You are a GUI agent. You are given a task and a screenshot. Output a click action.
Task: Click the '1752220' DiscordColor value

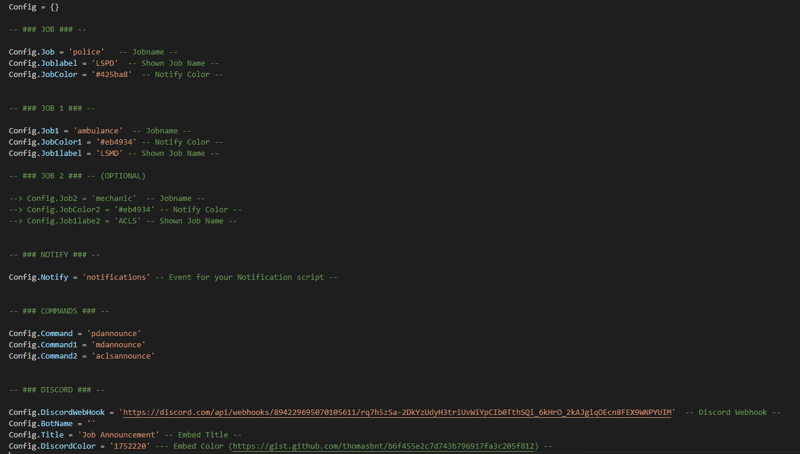coord(130,446)
